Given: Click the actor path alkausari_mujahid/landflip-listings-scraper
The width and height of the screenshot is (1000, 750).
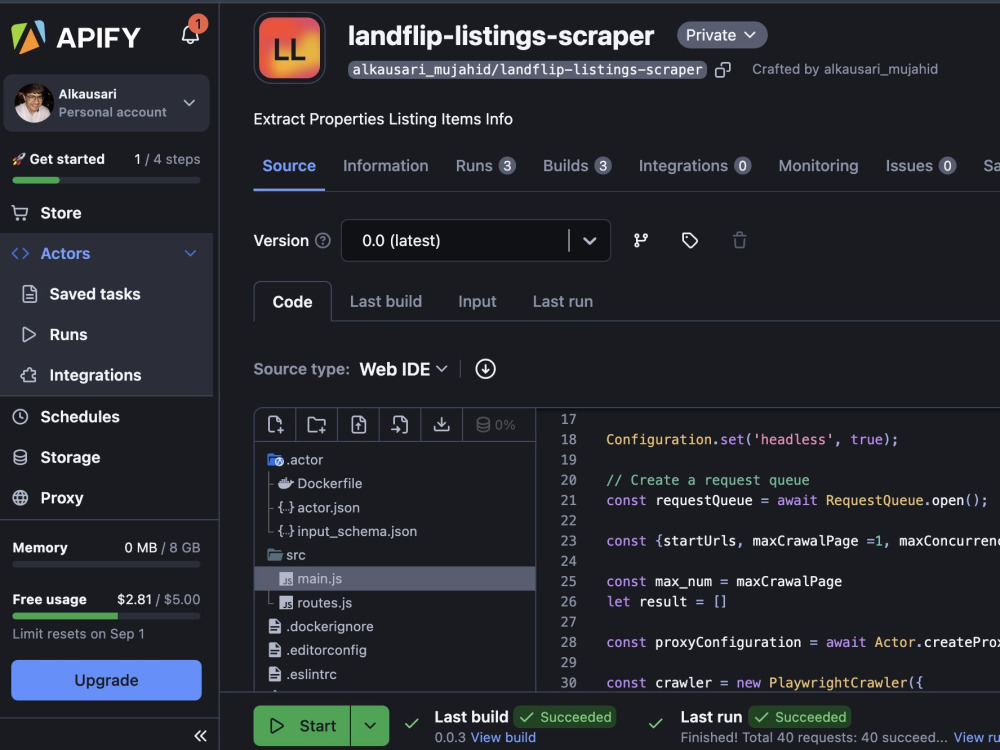Looking at the screenshot, I should coord(527,70).
